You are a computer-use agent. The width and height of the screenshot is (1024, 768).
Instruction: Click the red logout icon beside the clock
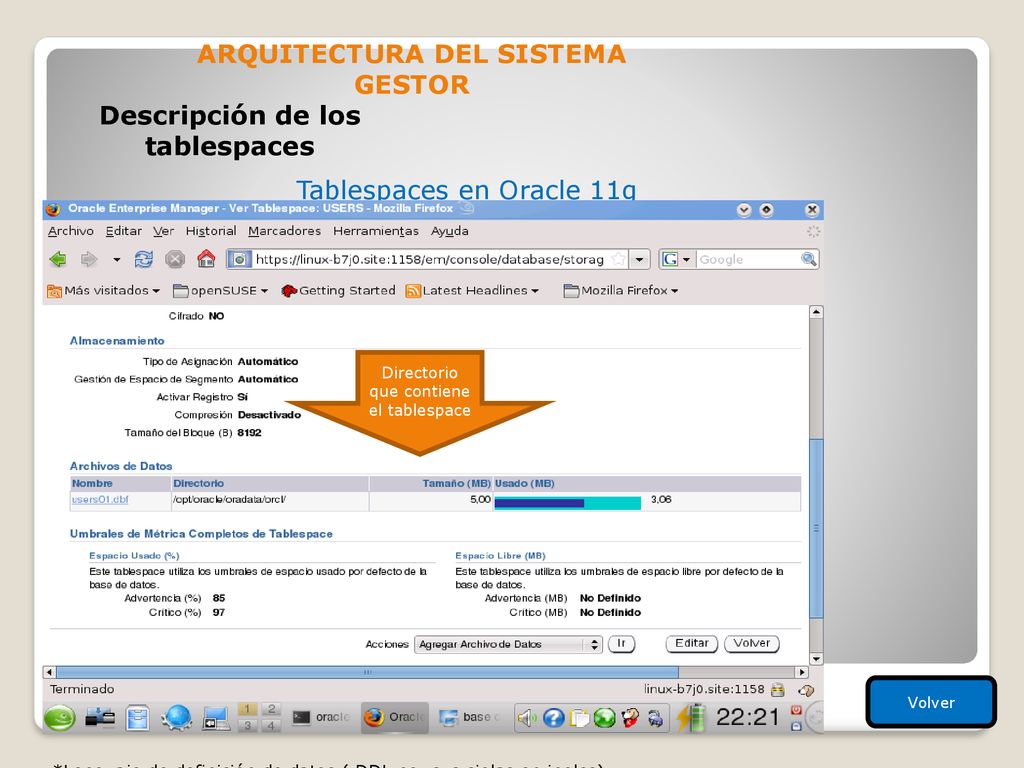[x=796, y=710]
